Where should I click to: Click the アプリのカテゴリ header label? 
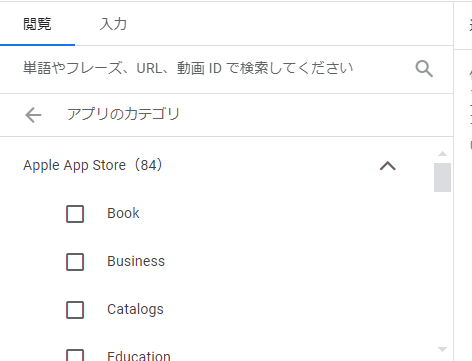tap(123, 114)
